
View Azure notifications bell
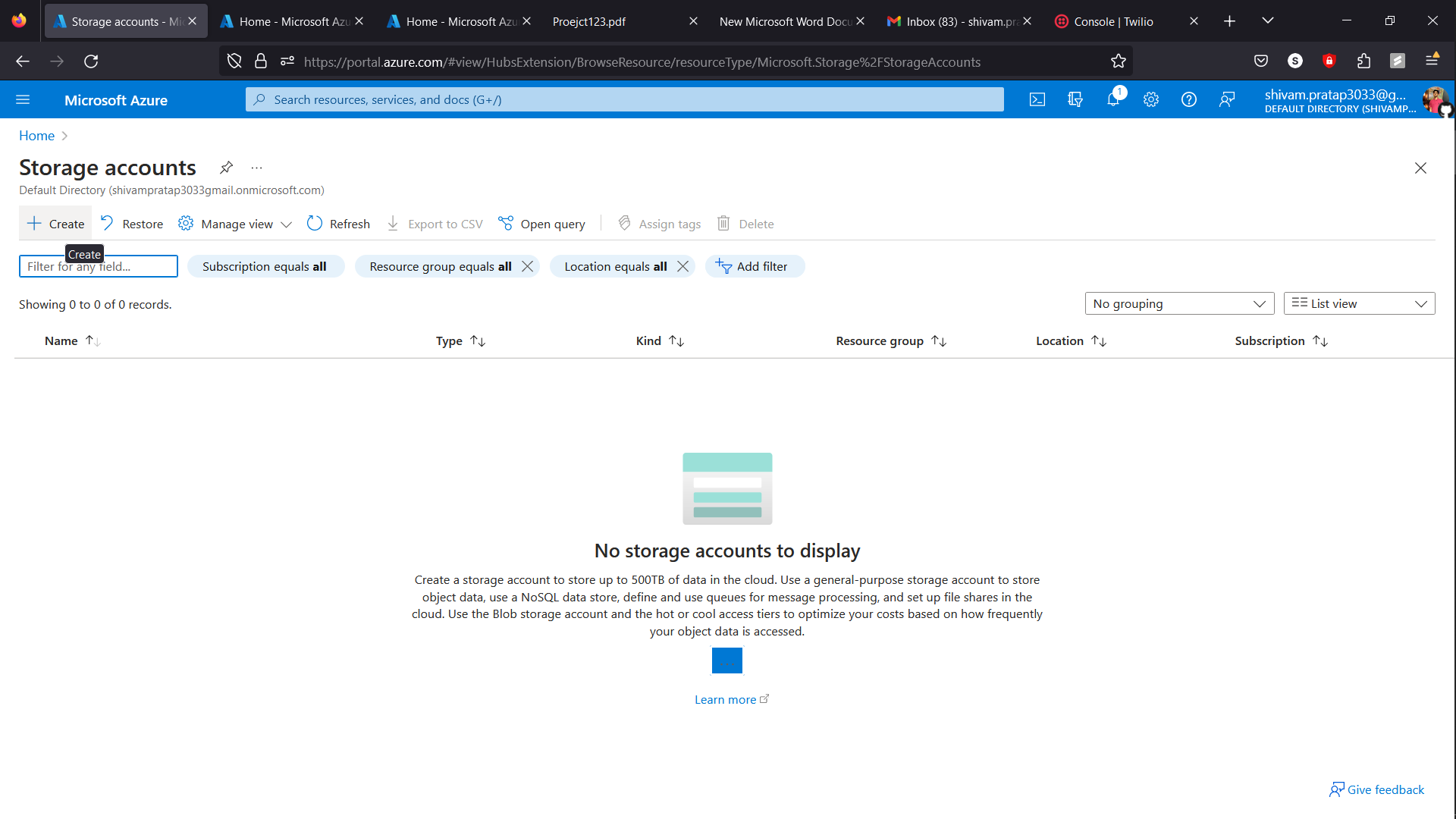coord(1112,99)
